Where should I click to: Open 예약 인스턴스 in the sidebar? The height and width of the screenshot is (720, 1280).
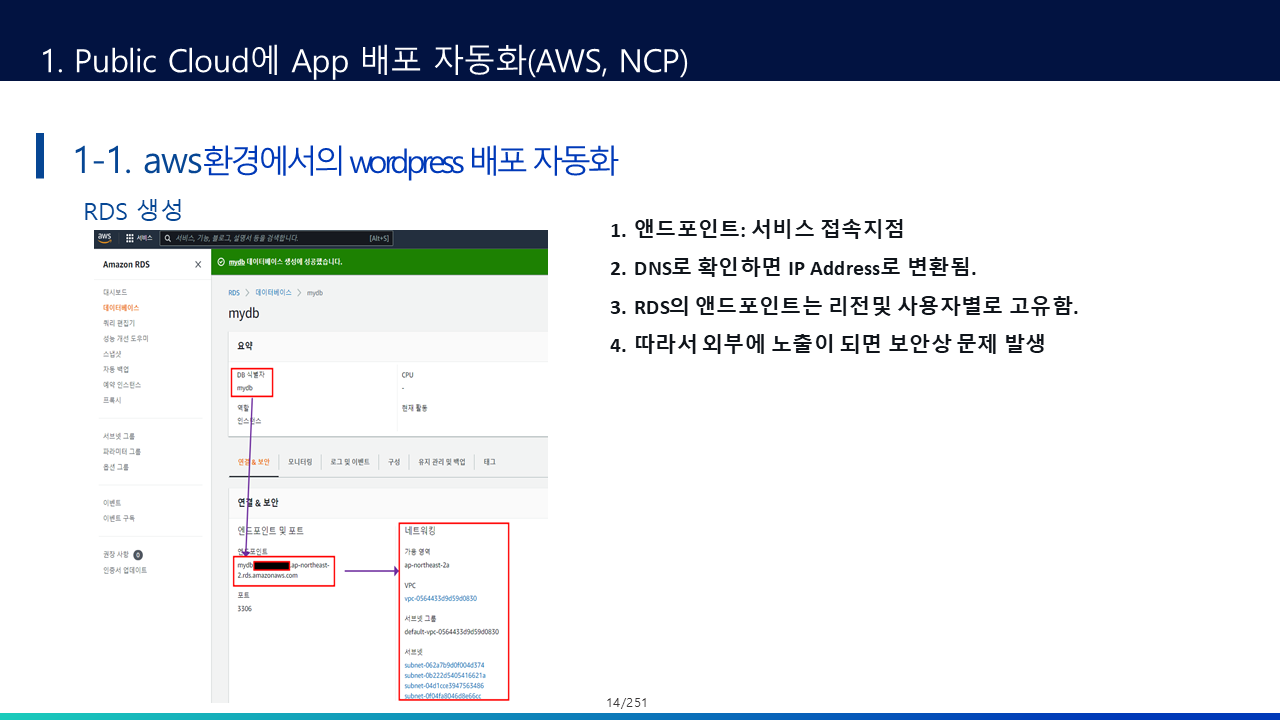click(x=122, y=384)
